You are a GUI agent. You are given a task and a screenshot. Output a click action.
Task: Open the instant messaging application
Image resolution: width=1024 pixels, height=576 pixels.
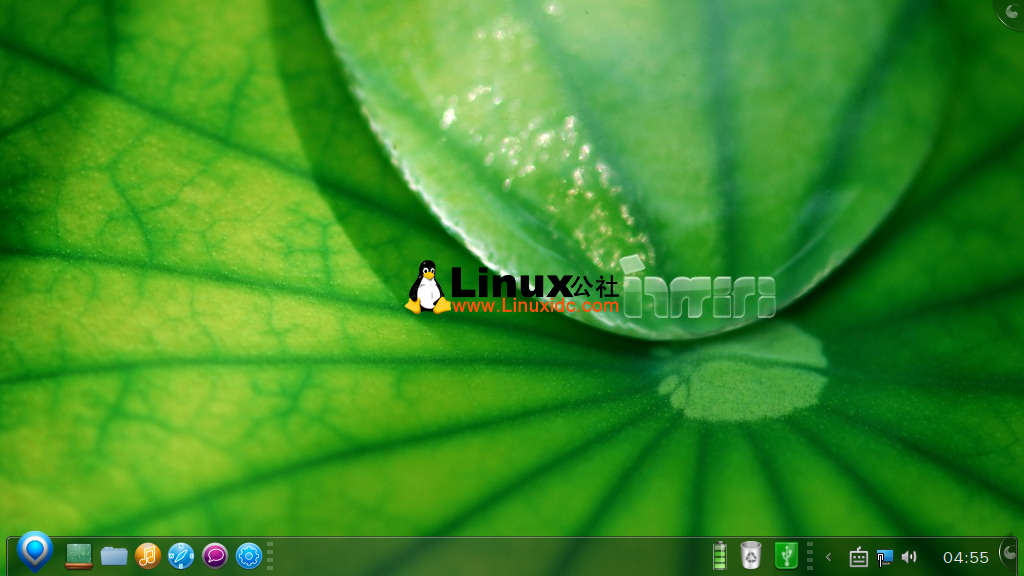[213, 557]
